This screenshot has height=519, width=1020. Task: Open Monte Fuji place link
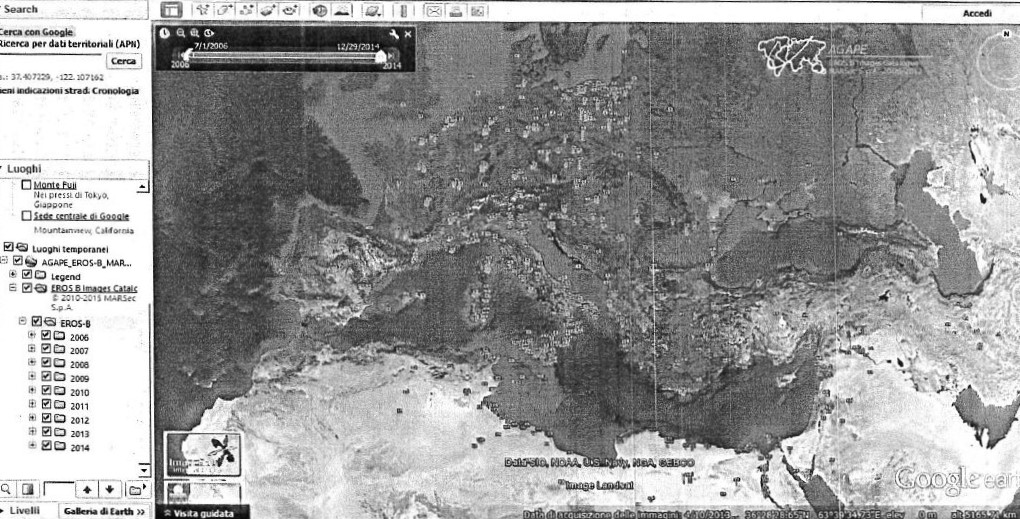coord(55,185)
